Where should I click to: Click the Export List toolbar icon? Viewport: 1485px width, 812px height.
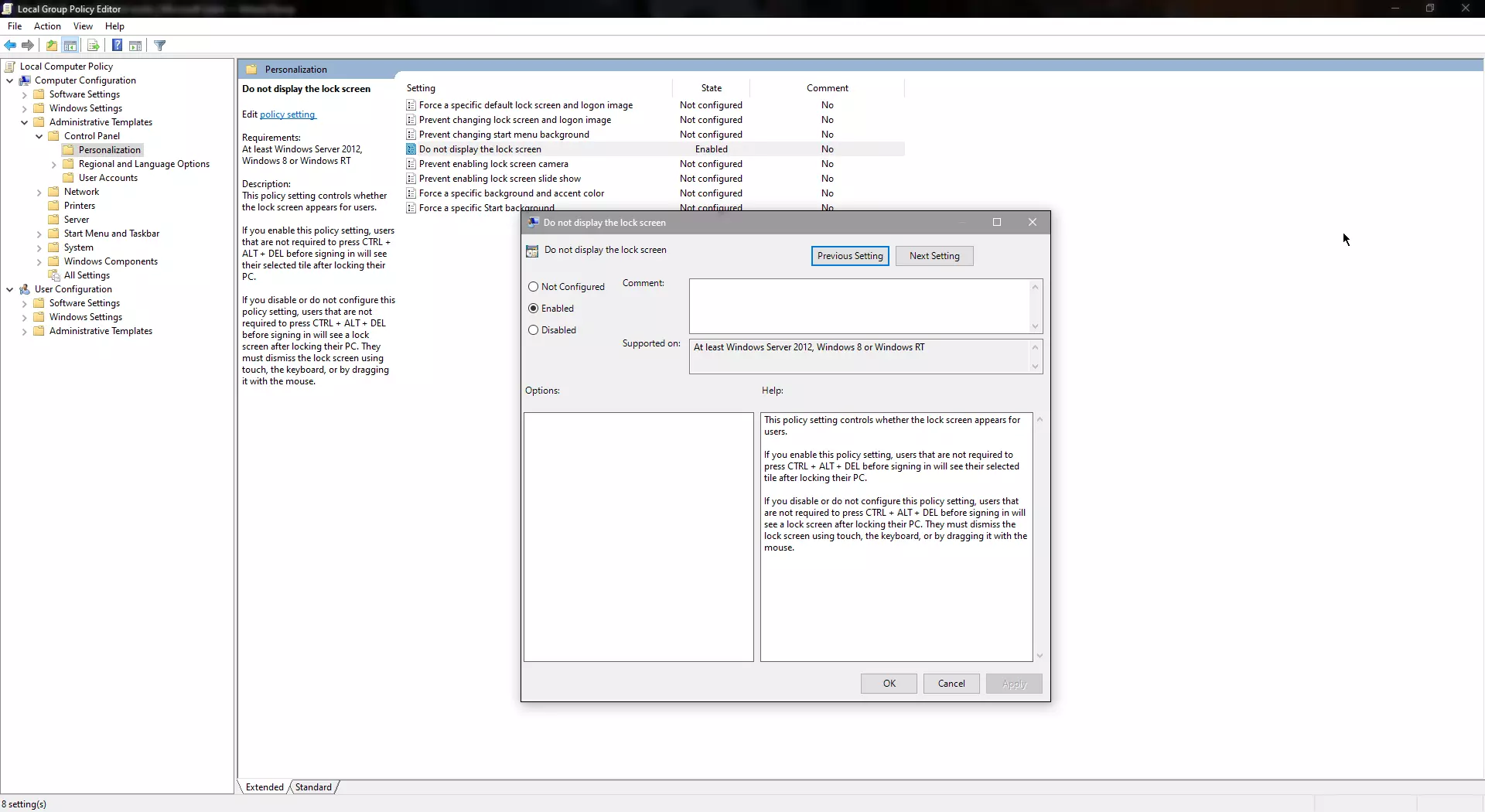[x=93, y=46]
